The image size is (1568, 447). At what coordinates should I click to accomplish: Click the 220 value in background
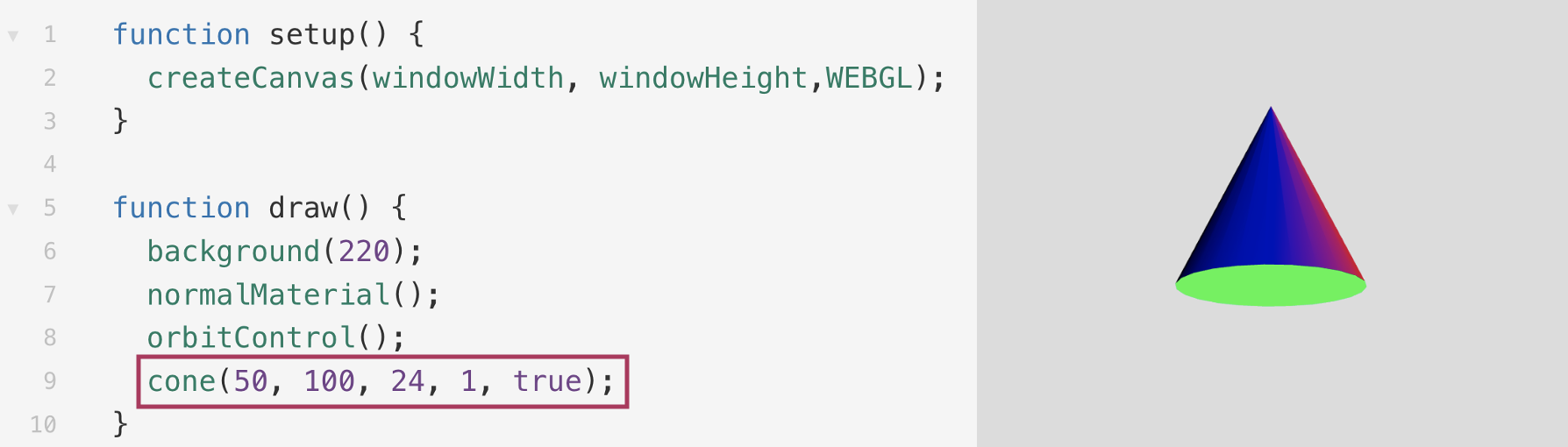[364, 252]
